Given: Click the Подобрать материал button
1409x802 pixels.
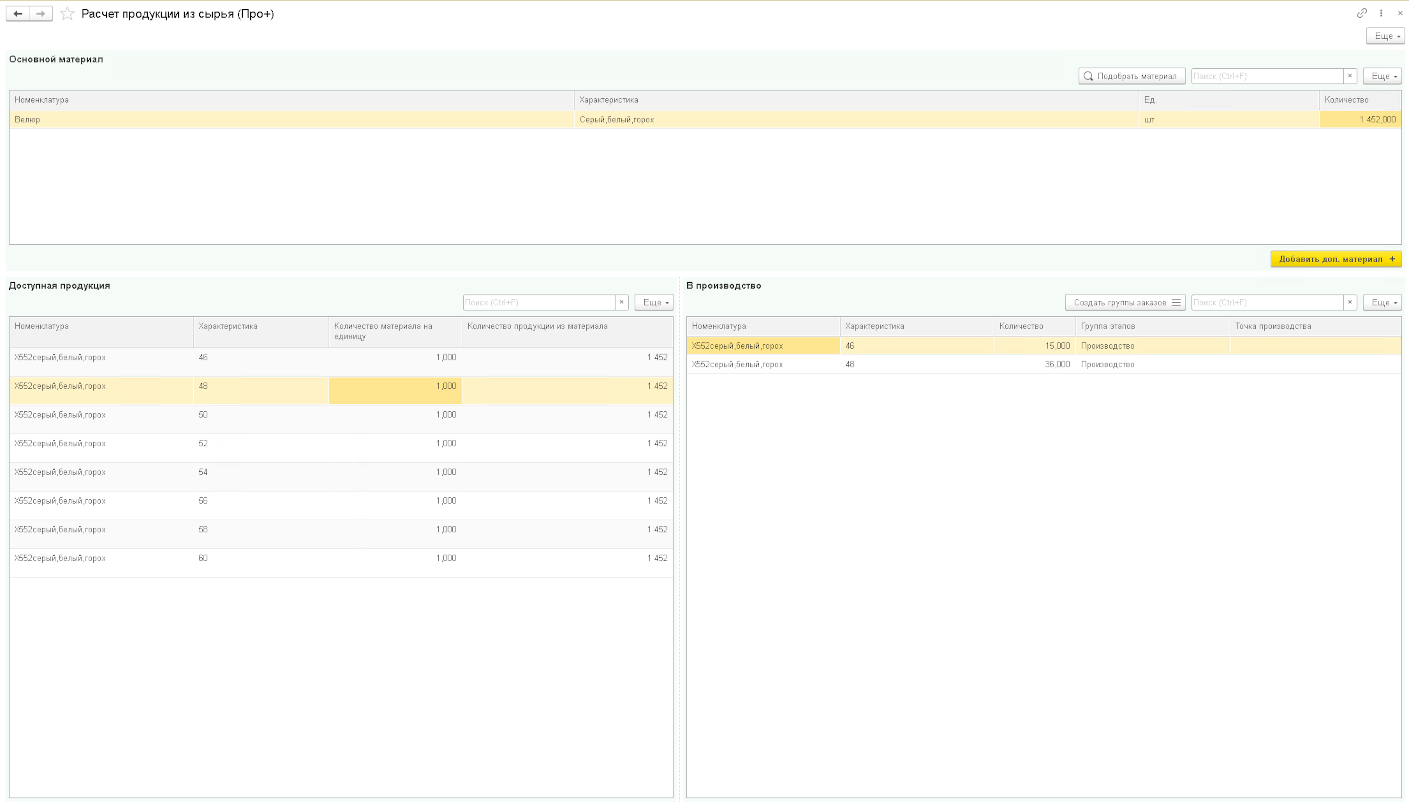Looking at the screenshot, I should (x=1132, y=76).
